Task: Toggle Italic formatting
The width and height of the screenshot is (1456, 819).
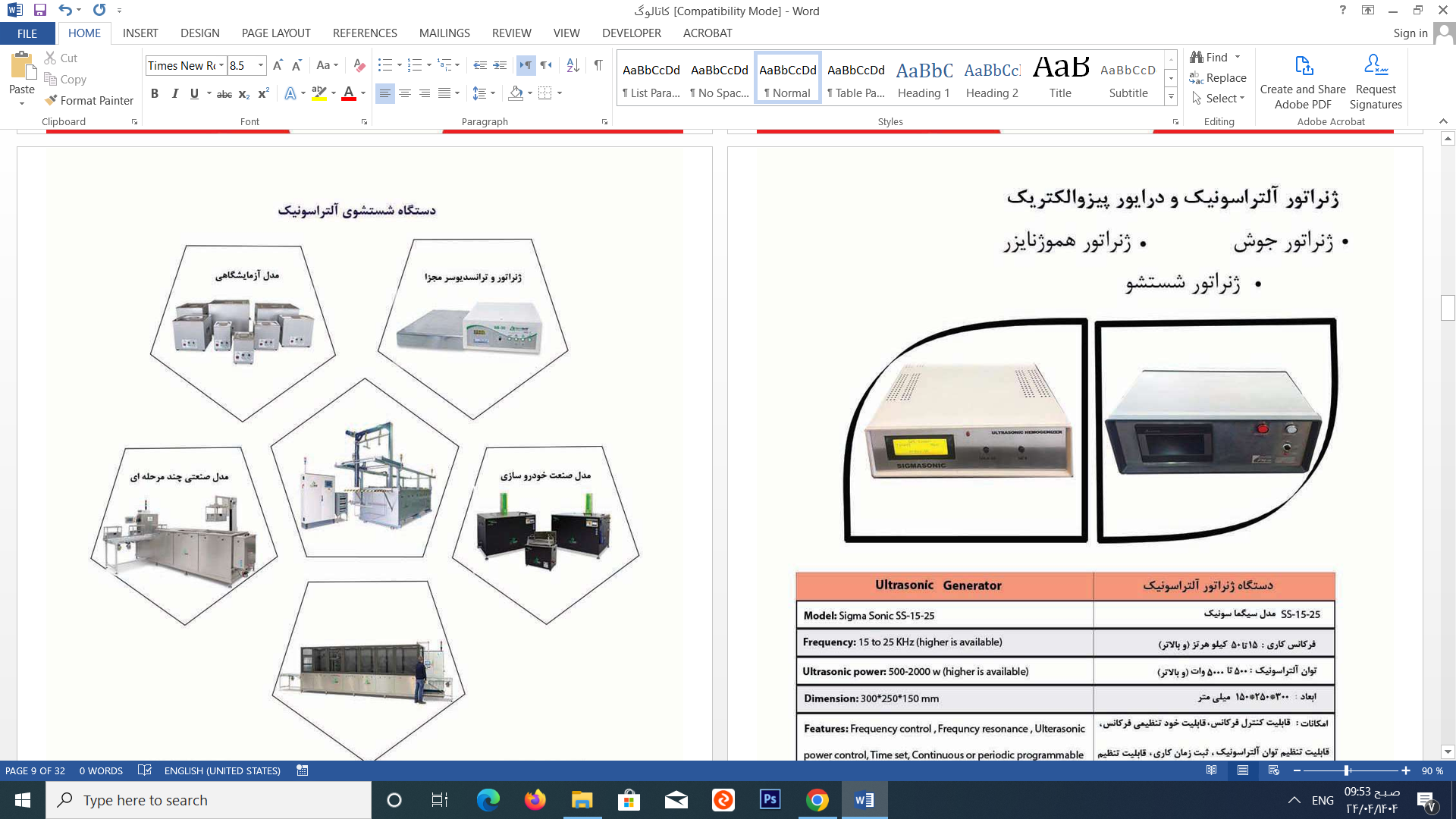Action: pyautogui.click(x=175, y=93)
